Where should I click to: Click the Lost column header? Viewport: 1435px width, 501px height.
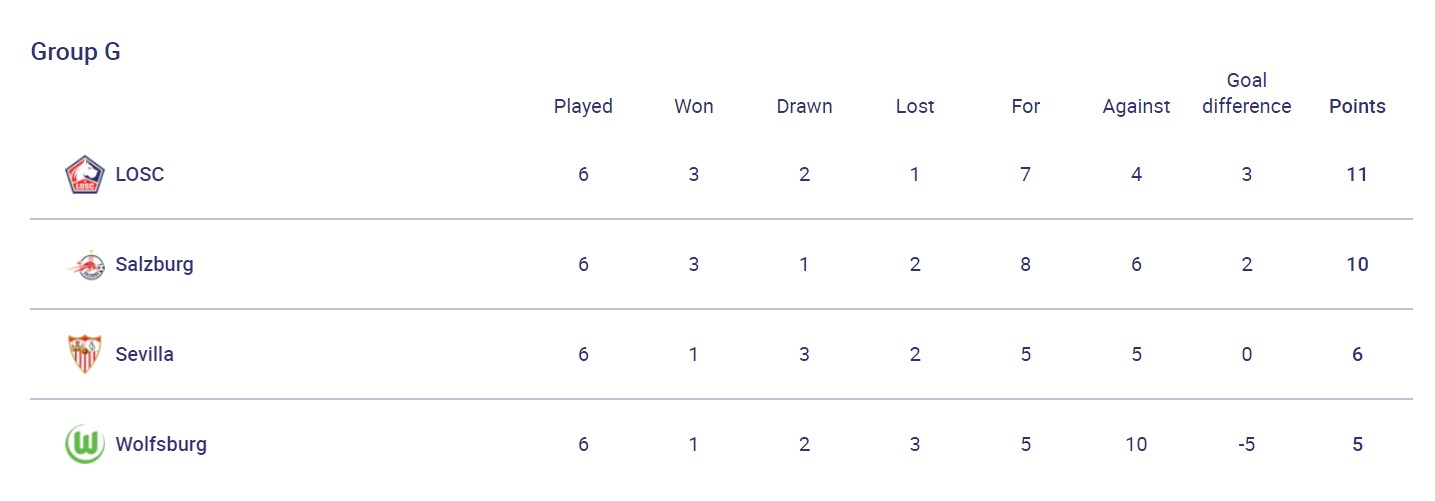915,107
